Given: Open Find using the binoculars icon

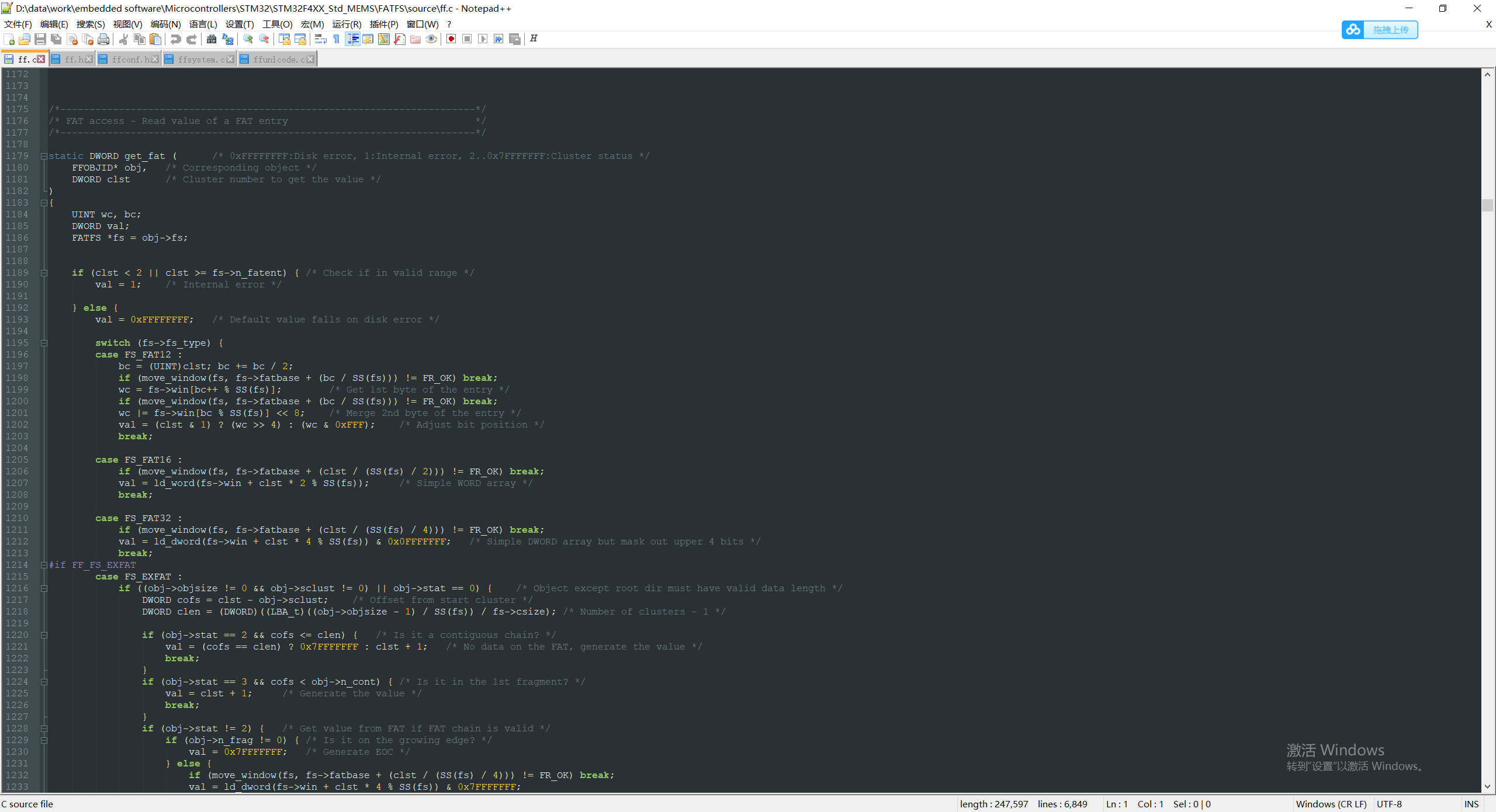Looking at the screenshot, I should tap(211, 39).
